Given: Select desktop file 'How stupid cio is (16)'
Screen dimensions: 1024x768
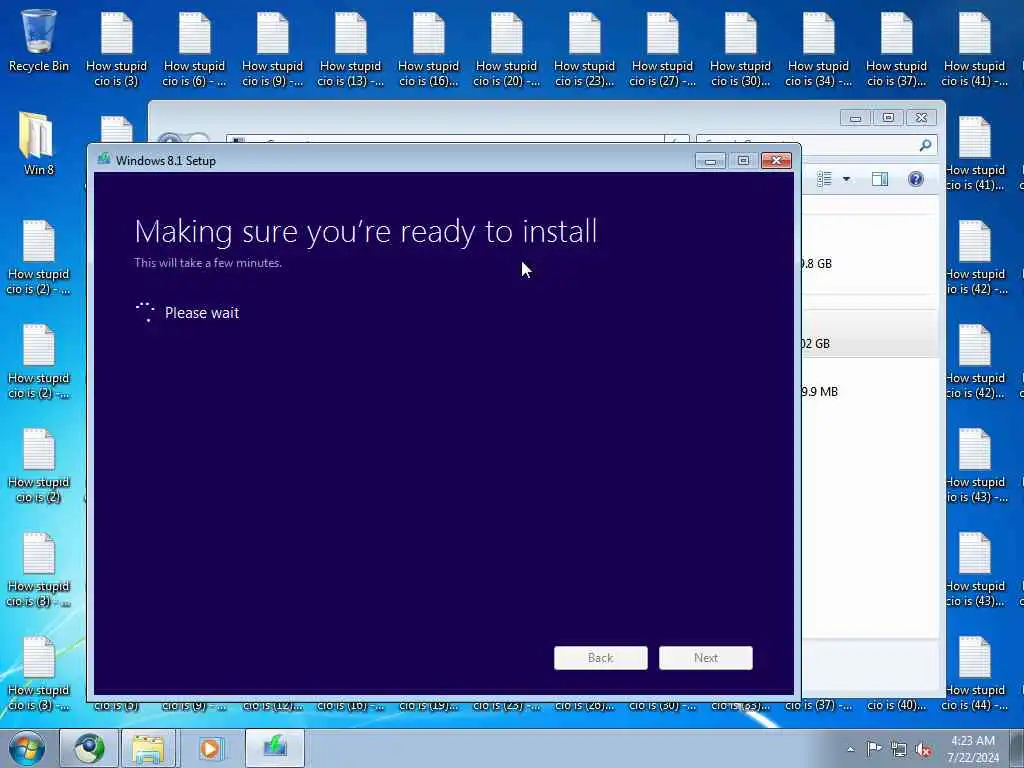Looking at the screenshot, I should (x=428, y=50).
